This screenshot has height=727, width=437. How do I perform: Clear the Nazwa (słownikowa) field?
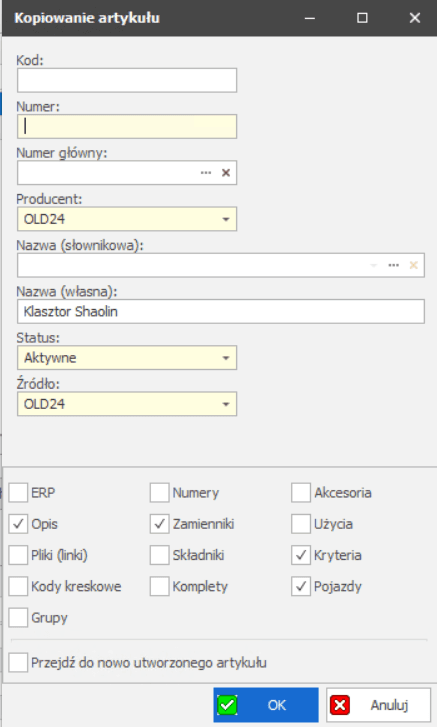click(413, 265)
